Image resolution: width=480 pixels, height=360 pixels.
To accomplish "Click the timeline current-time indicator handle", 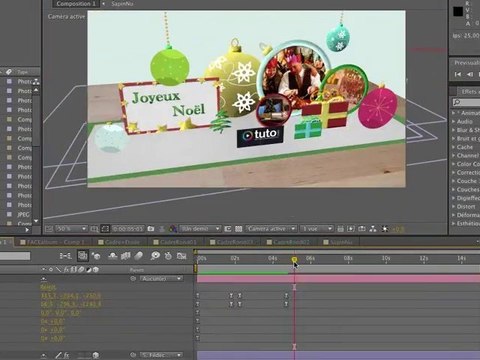I will pos(294,259).
